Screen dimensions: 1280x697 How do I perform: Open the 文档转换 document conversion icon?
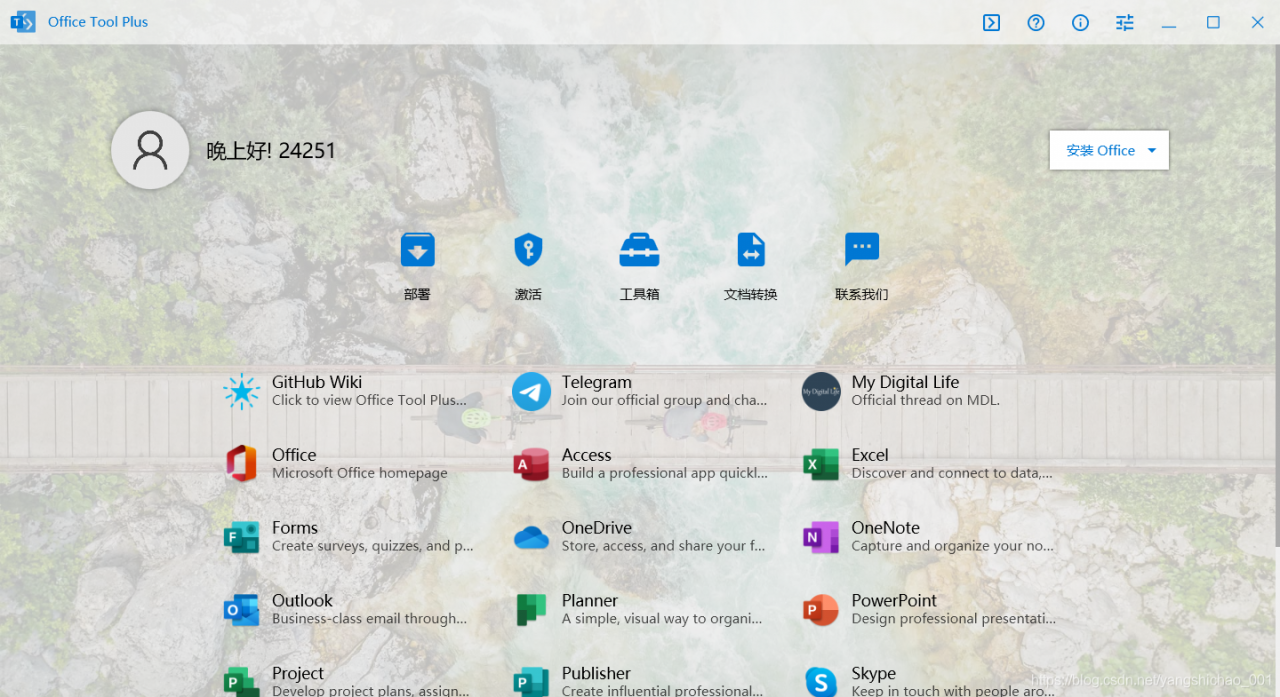(751, 250)
